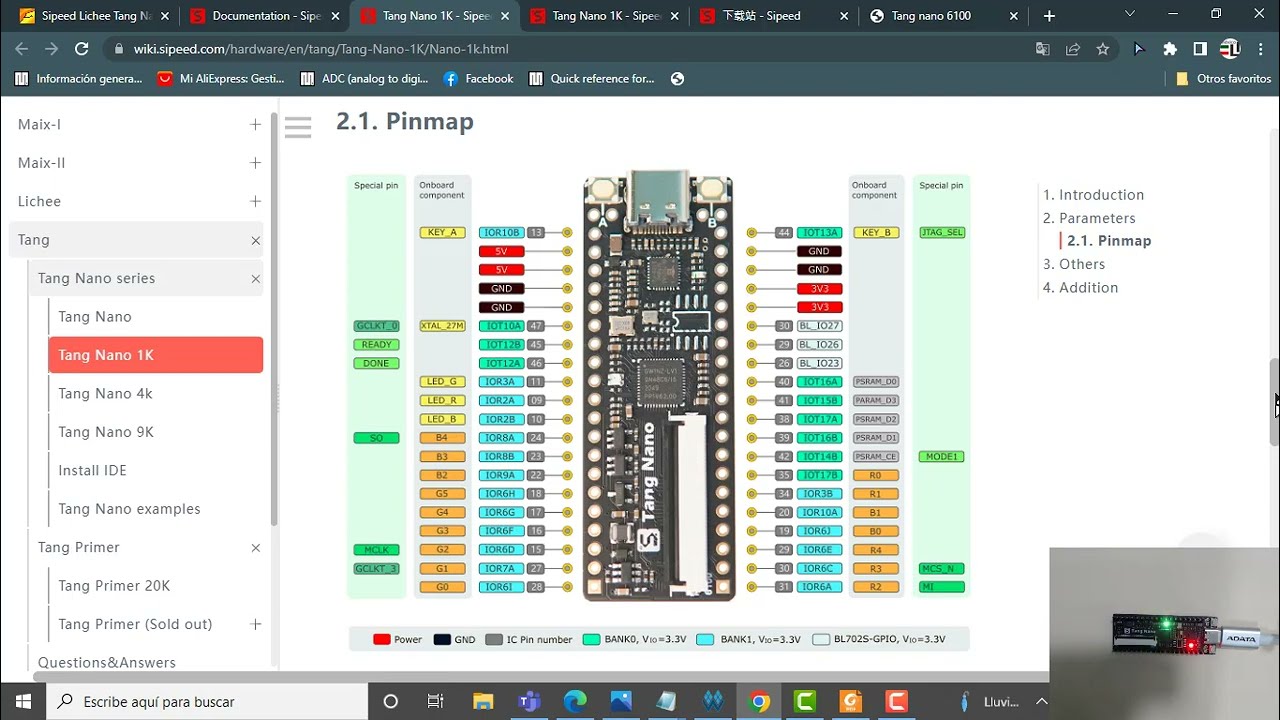
Task: Open the Chrome extensions puzzle menu
Action: [1169, 49]
